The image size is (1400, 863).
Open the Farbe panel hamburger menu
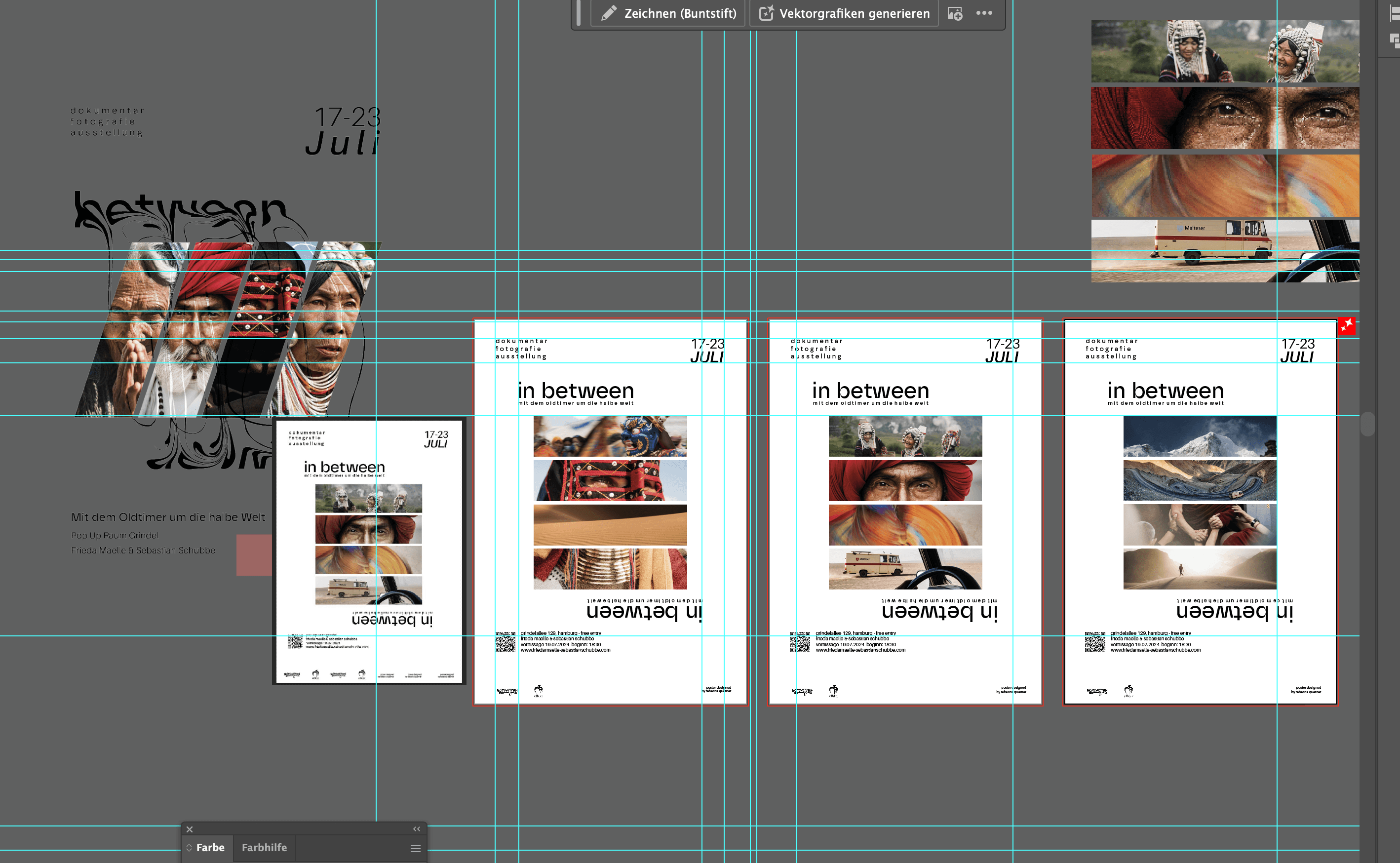416,849
